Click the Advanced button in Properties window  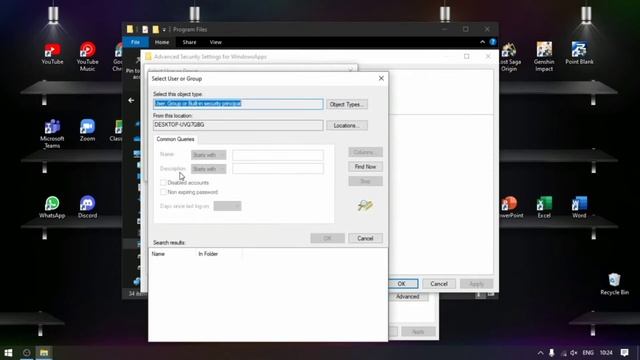point(407,297)
